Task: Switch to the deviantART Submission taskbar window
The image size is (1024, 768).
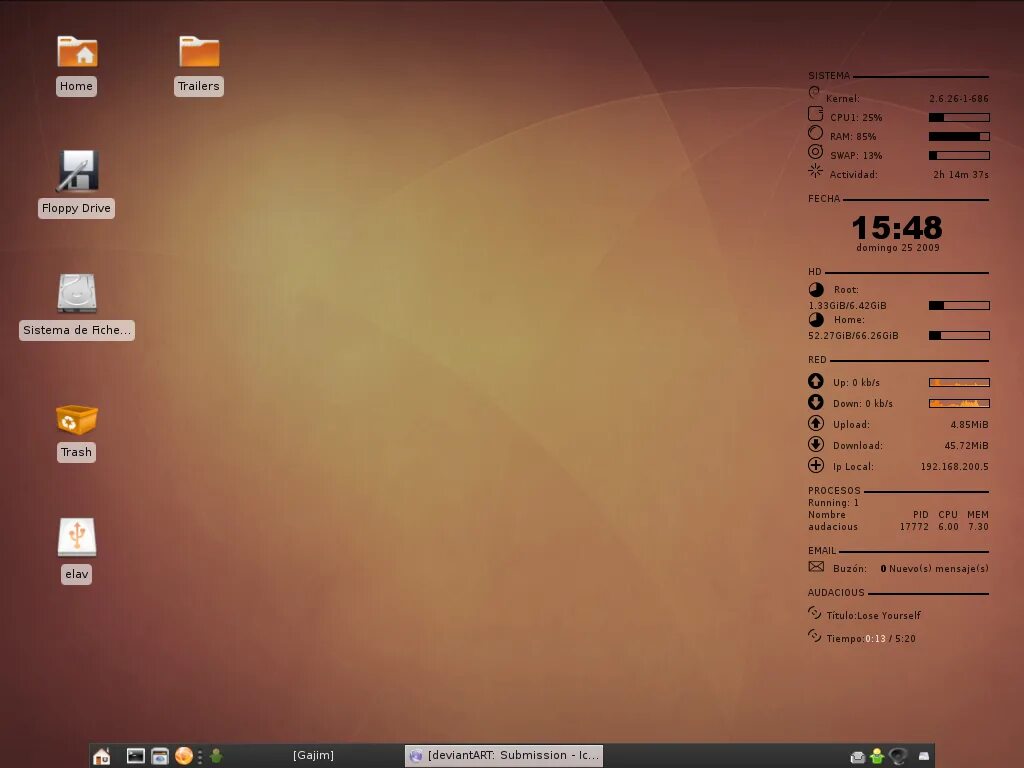Action: click(504, 756)
